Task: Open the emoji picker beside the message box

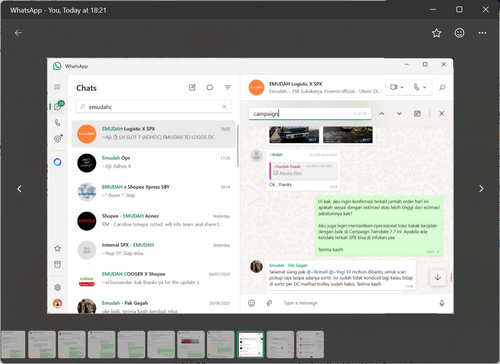Action: click(x=252, y=303)
